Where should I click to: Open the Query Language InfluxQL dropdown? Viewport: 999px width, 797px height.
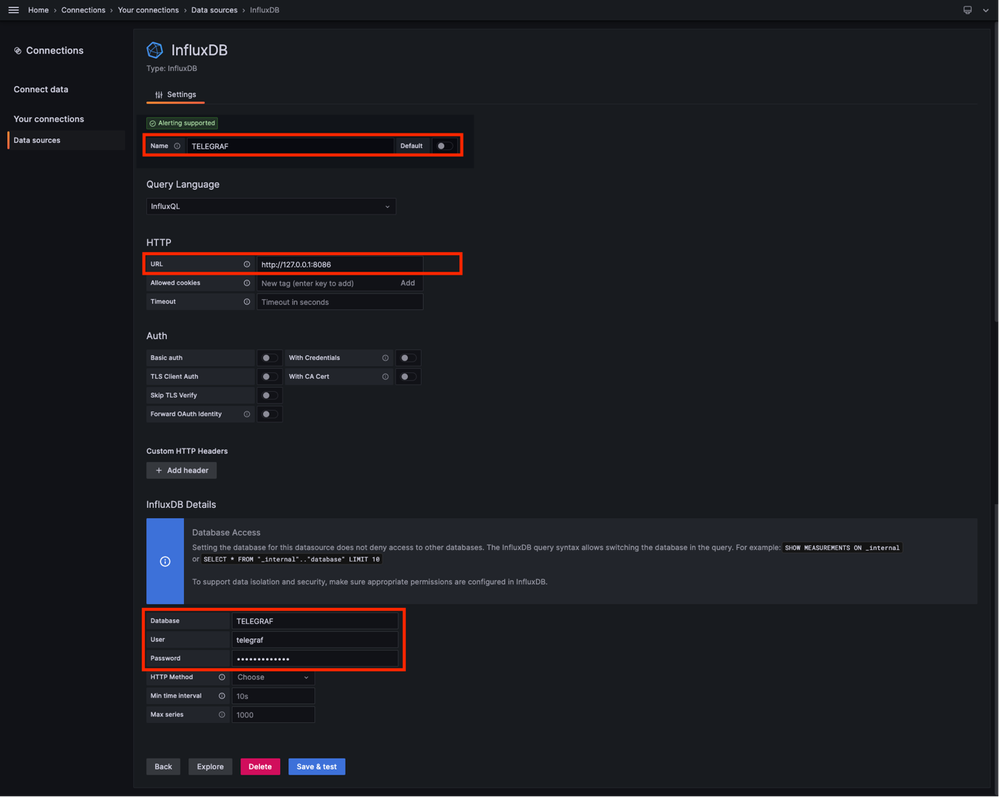click(x=271, y=206)
